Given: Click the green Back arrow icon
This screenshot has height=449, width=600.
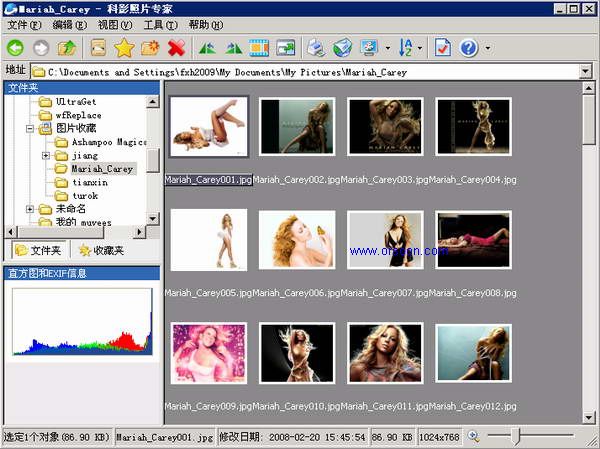Looking at the screenshot, I should (x=15, y=47).
